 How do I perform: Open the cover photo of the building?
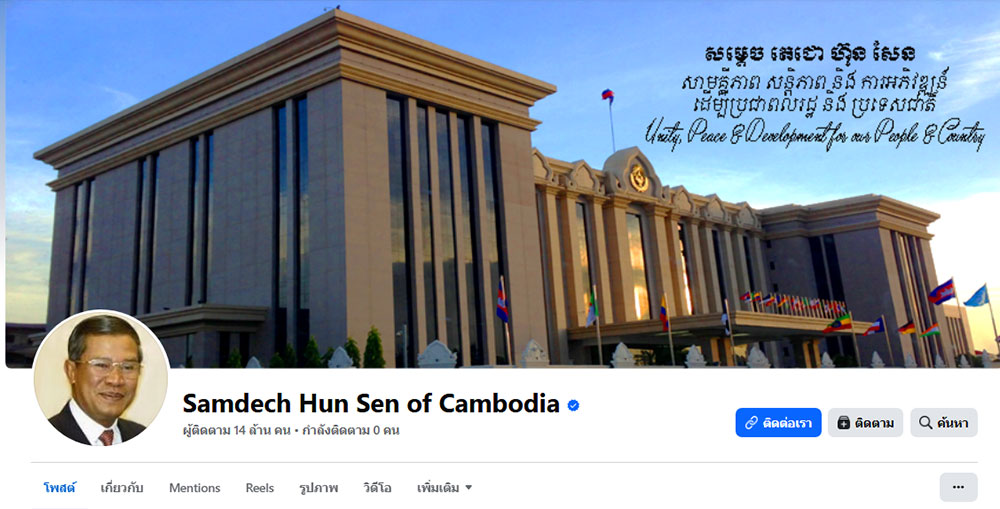[x=500, y=184]
